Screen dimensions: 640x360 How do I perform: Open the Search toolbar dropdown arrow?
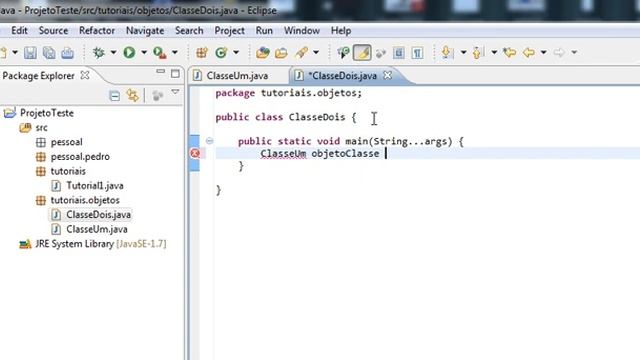[316, 53]
